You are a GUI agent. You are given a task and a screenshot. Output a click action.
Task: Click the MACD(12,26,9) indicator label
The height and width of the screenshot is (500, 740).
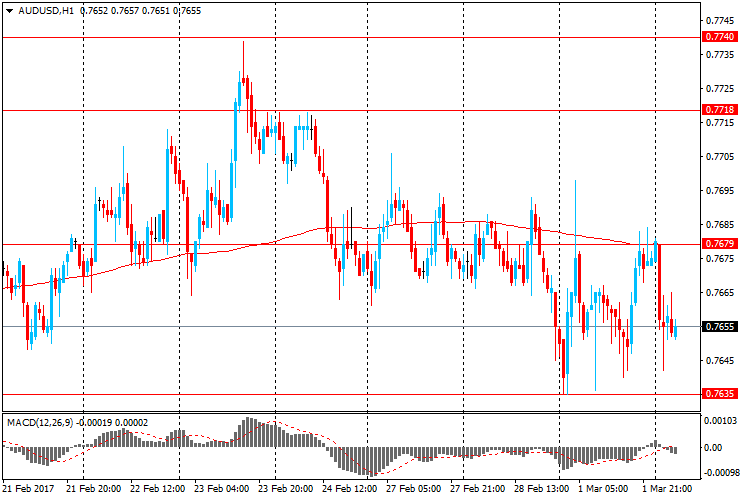point(40,423)
